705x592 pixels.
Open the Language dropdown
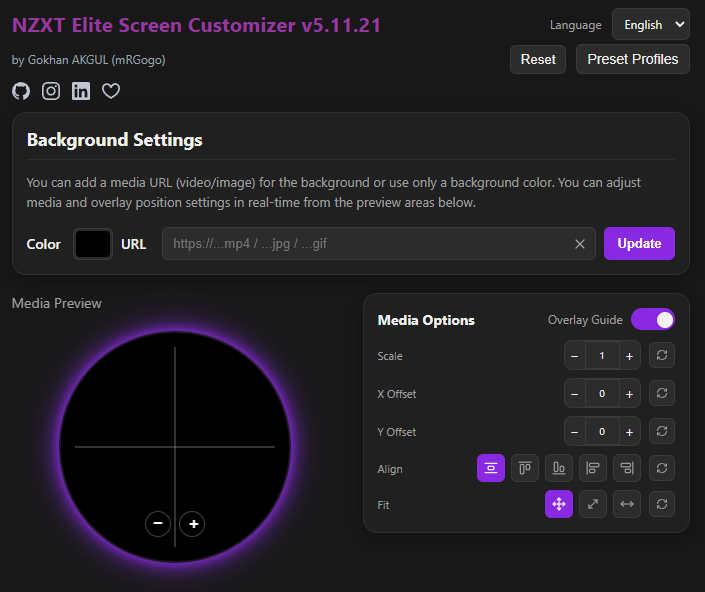(x=651, y=24)
